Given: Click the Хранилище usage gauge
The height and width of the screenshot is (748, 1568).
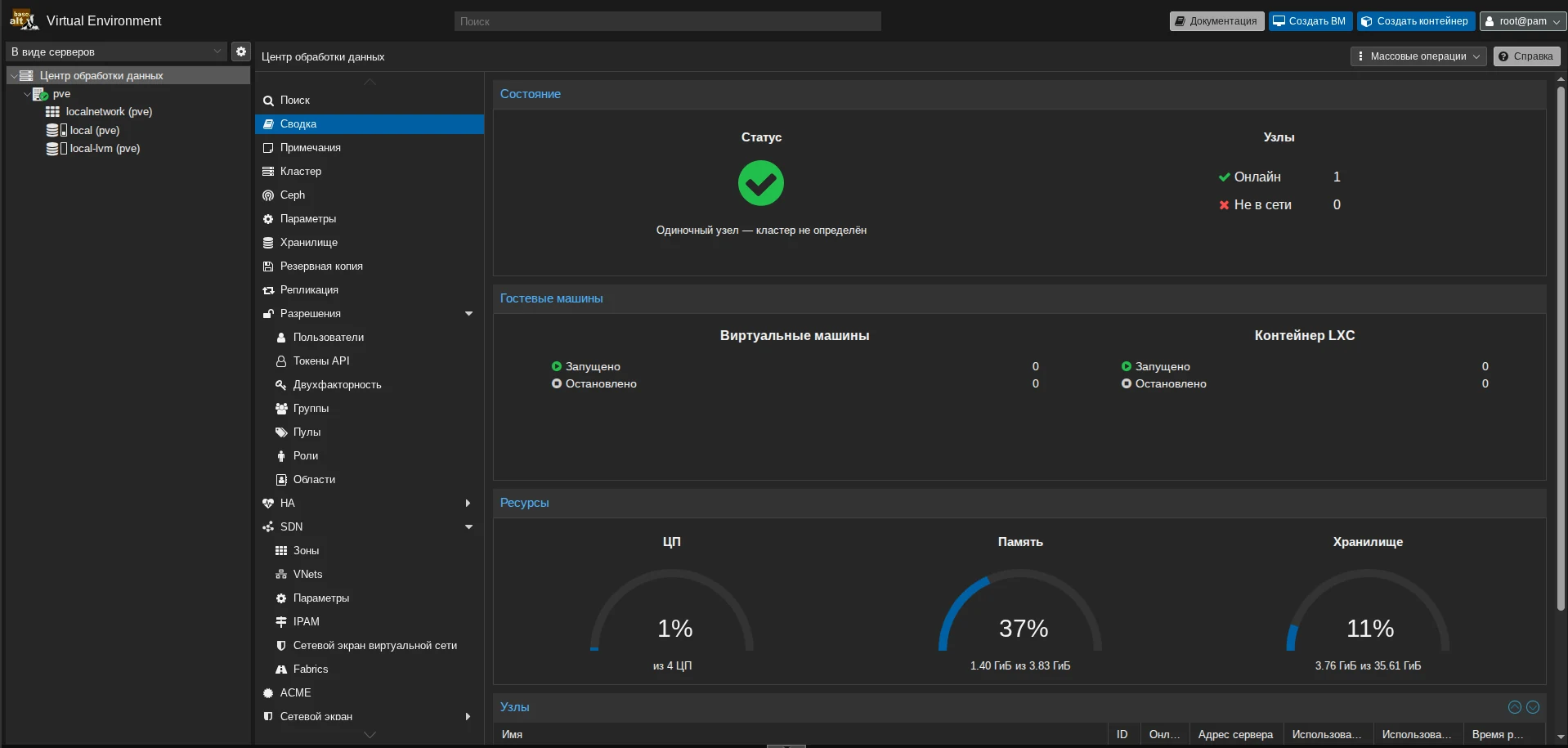Looking at the screenshot, I should (x=1368, y=611).
